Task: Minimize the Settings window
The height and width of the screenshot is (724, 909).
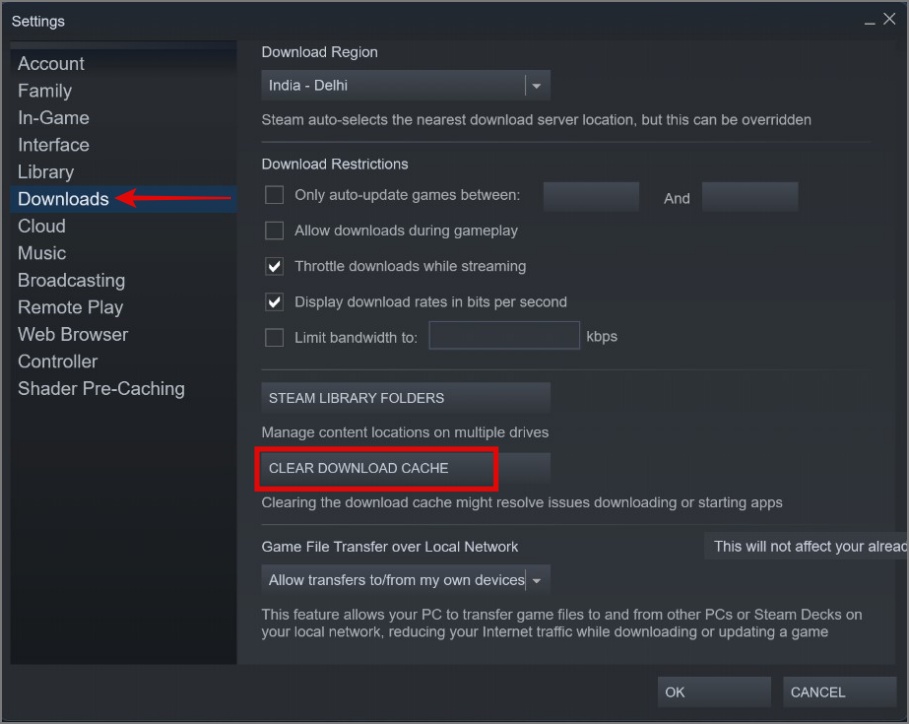Action: point(870,23)
